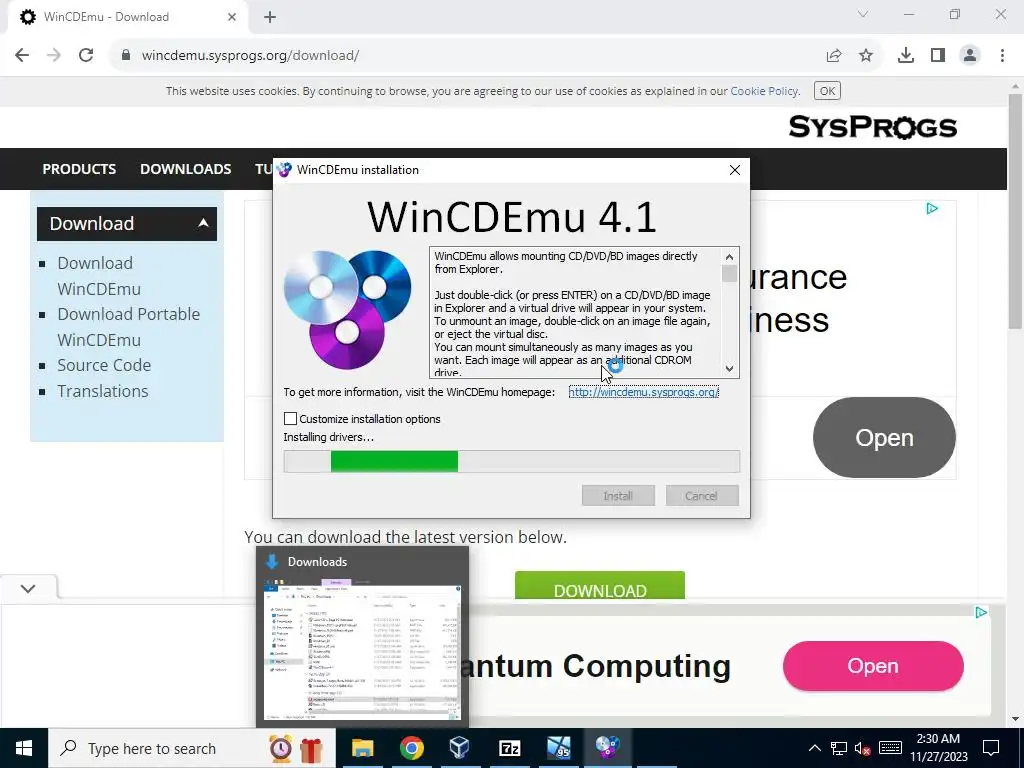Open Chrome profile avatar

[x=970, y=56]
